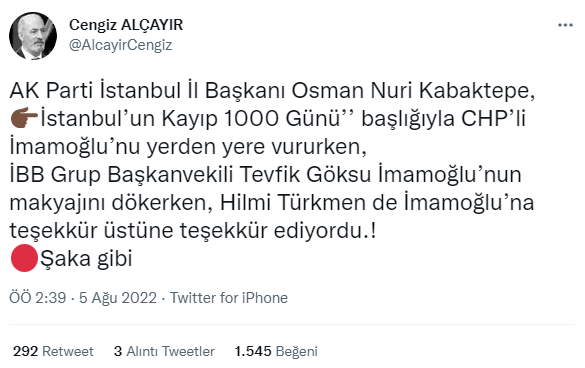The height and width of the screenshot is (368, 585).
Task: Click the @AlcayirCengiz handle
Action: (x=121, y=45)
